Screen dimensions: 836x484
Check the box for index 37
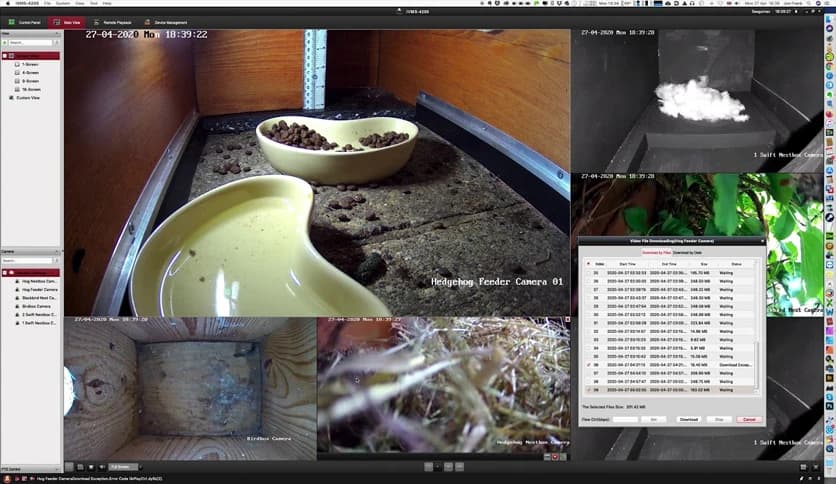click(x=589, y=373)
